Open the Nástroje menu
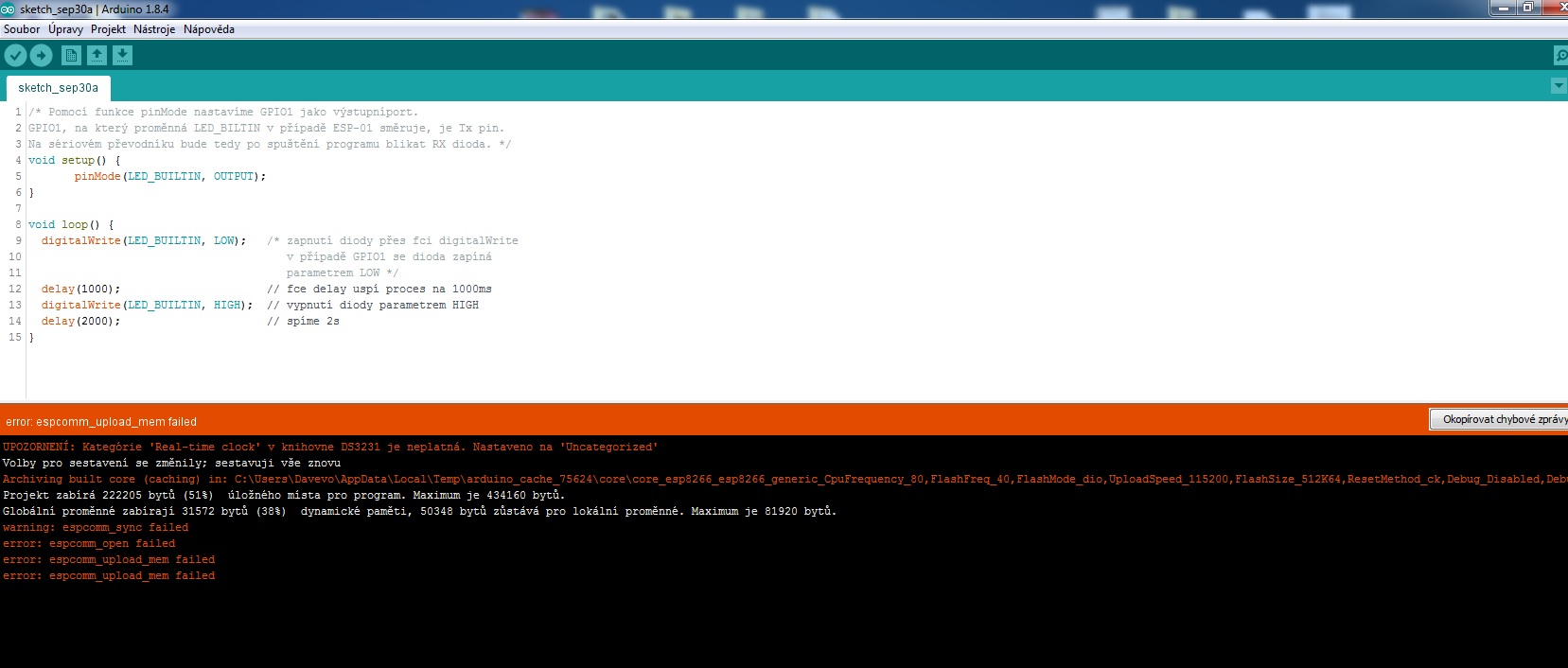 coord(154,29)
